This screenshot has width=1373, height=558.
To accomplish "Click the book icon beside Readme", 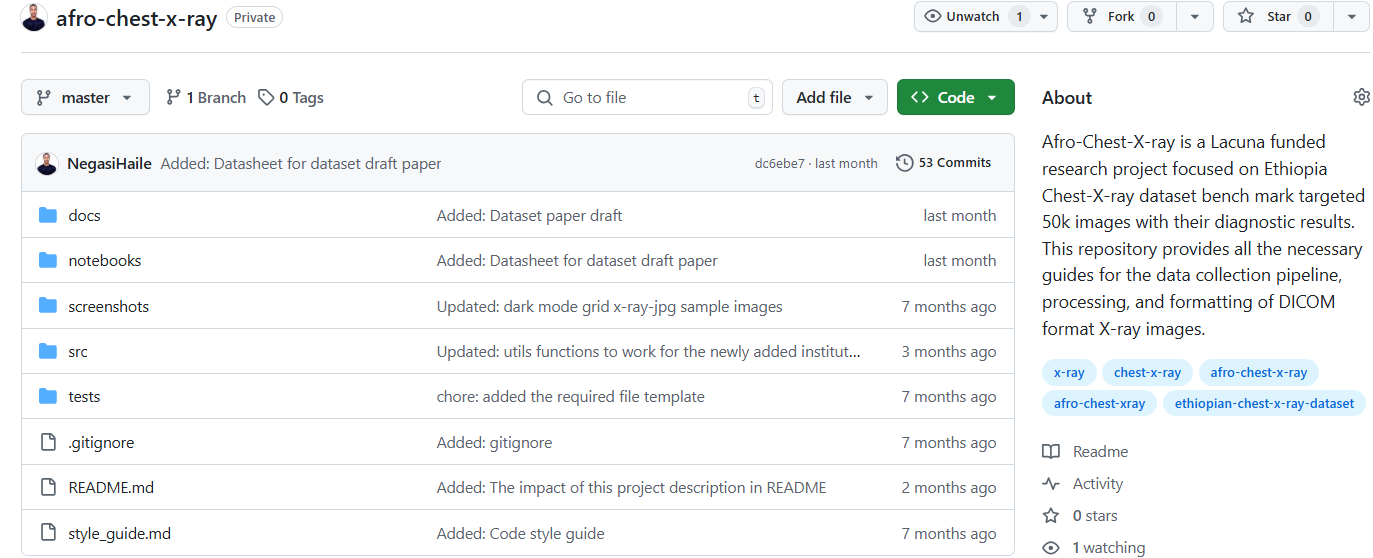I will pyautogui.click(x=1050, y=452).
